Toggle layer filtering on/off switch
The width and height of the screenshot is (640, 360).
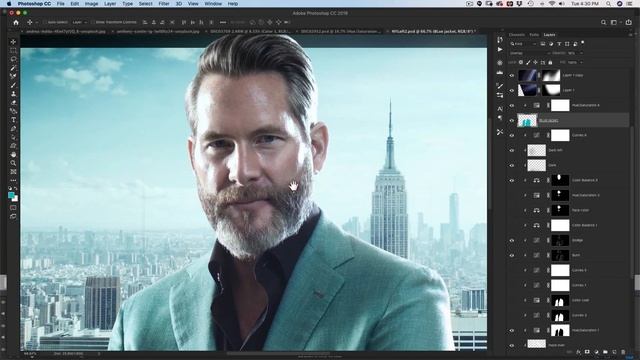pos(582,43)
